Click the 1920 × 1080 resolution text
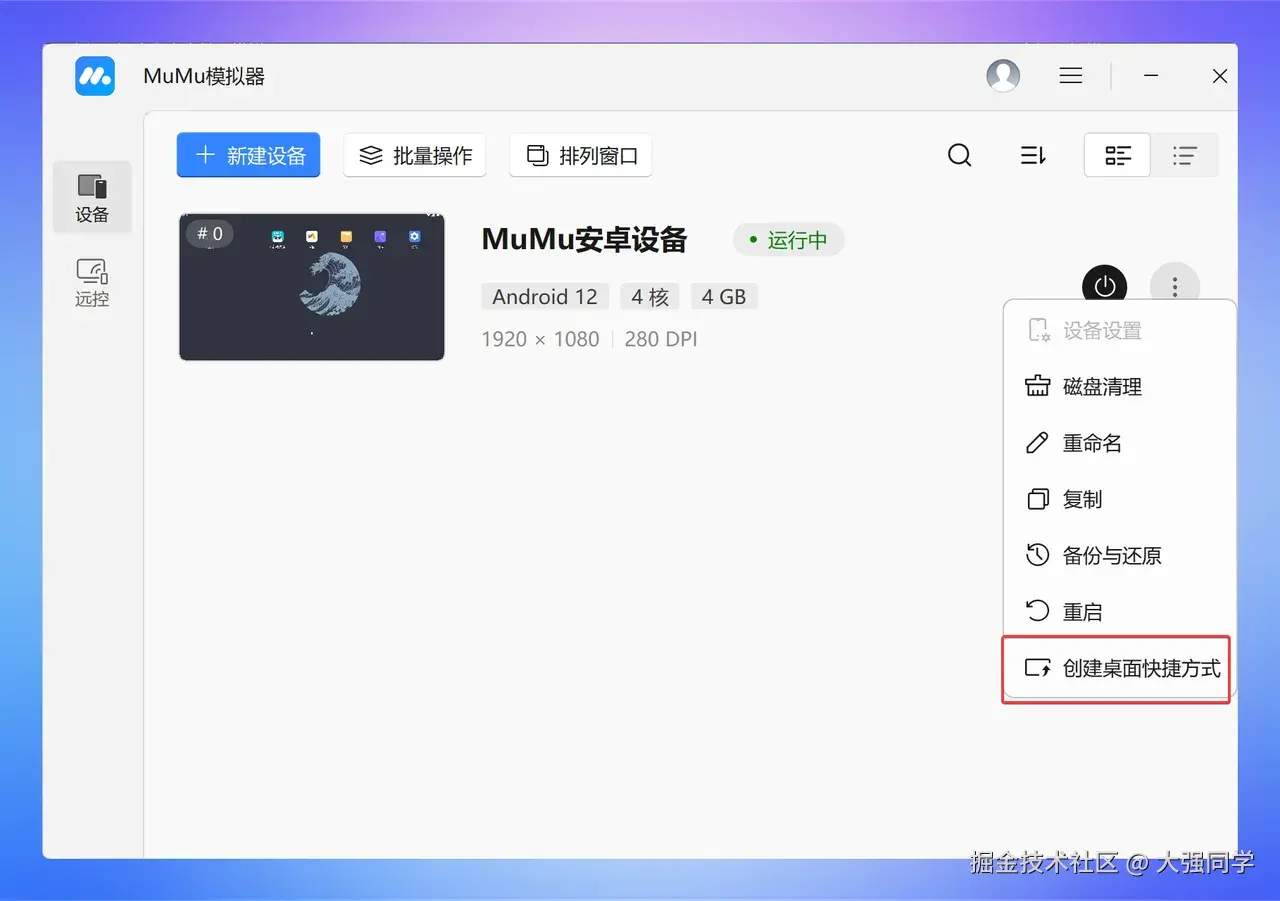This screenshot has height=901, width=1280. coord(540,339)
